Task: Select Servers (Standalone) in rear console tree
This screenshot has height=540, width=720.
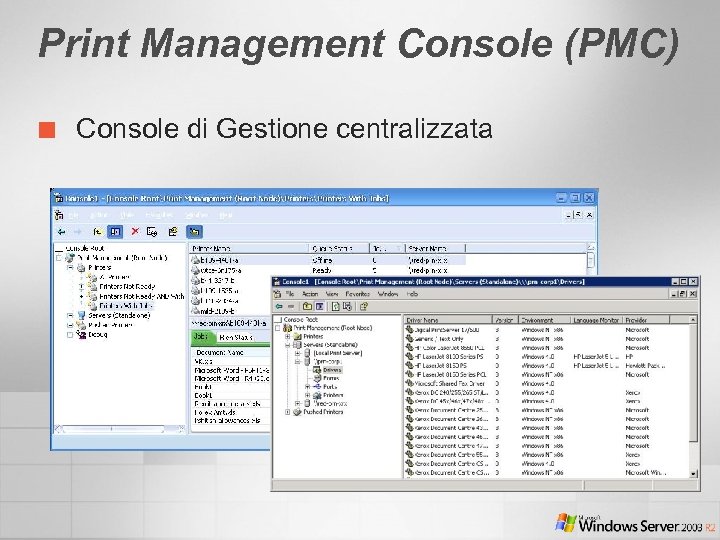Action: click(119, 315)
